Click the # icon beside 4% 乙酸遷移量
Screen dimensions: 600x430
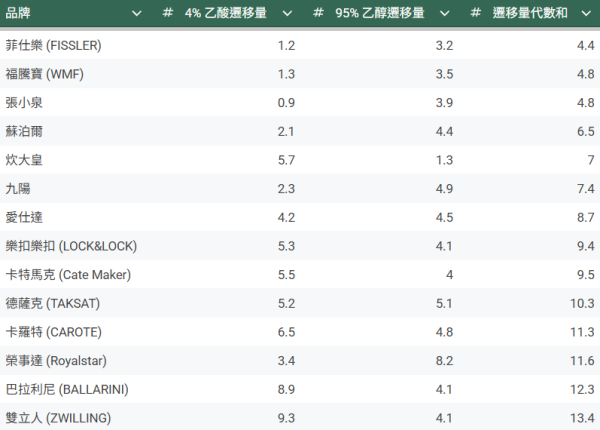(168, 13)
